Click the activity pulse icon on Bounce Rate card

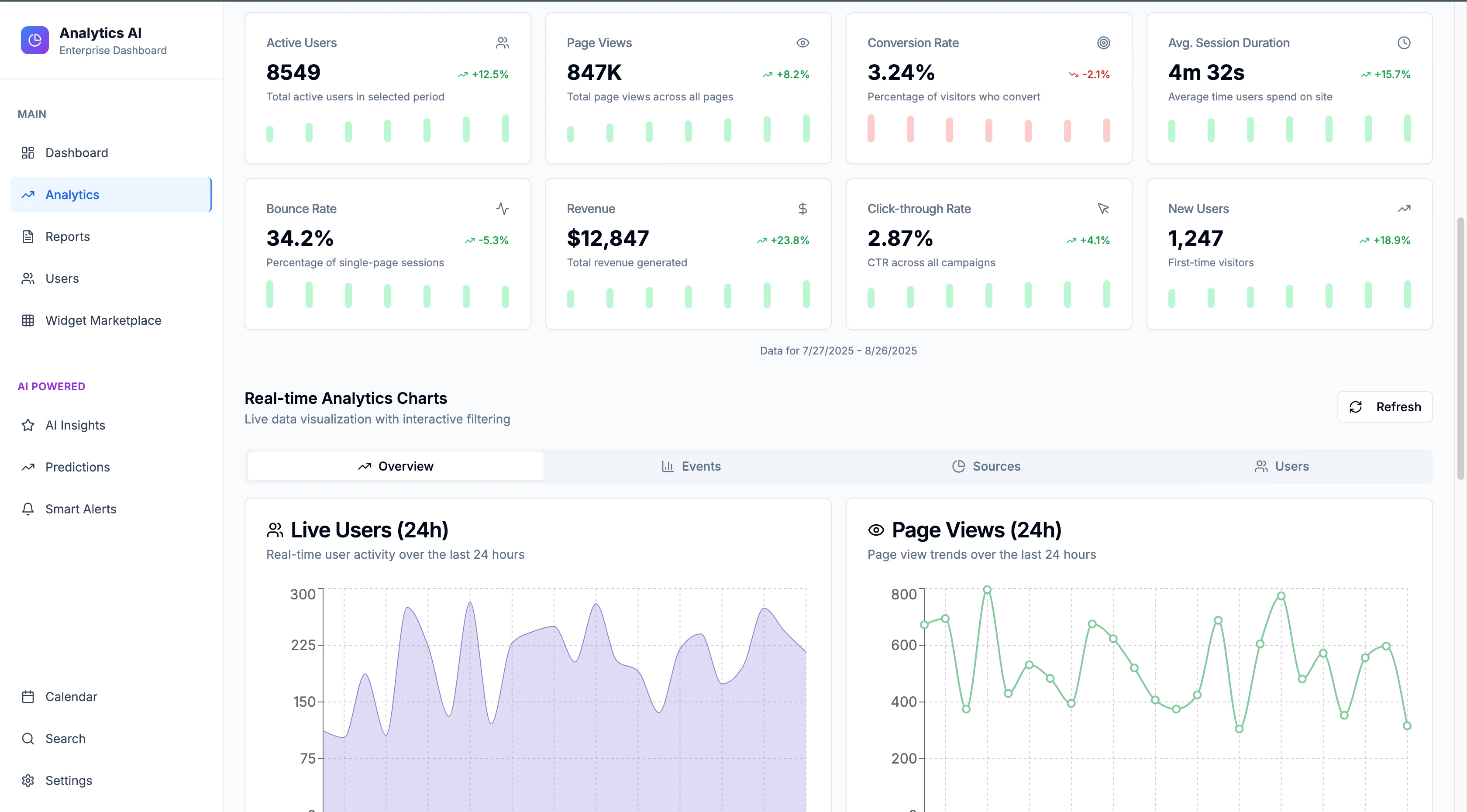click(502, 208)
